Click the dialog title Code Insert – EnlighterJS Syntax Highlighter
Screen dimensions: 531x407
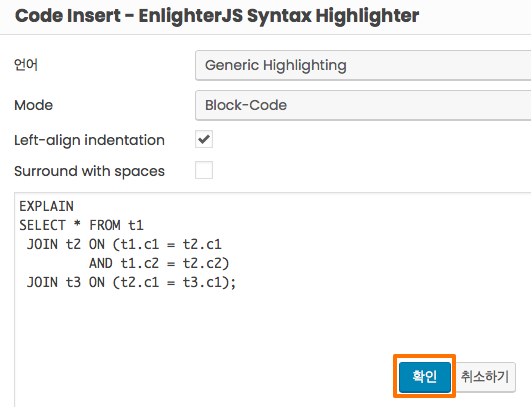pyautogui.click(x=217, y=16)
